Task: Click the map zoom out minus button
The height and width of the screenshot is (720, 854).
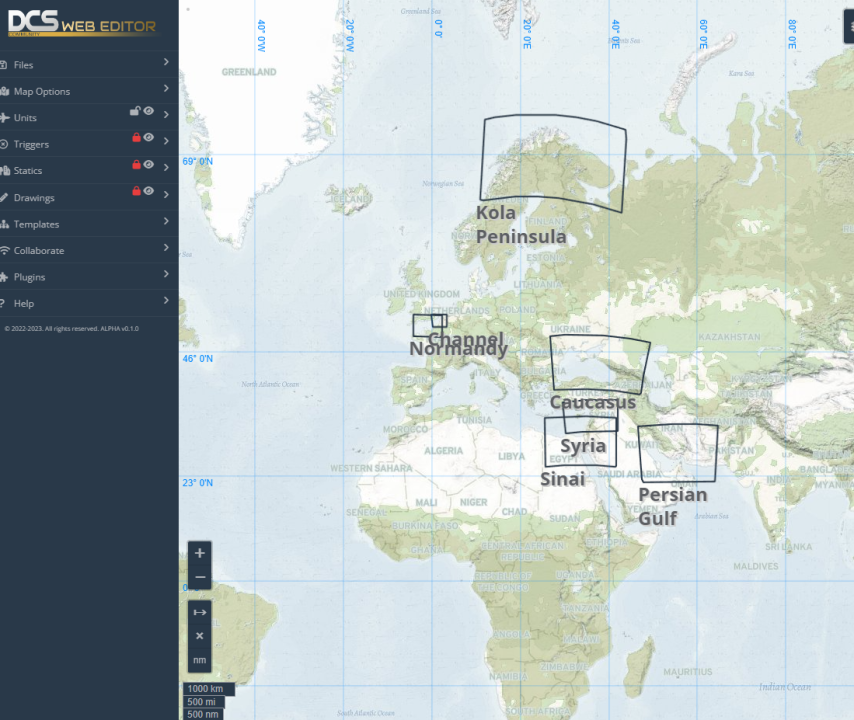Action: pyautogui.click(x=199, y=577)
